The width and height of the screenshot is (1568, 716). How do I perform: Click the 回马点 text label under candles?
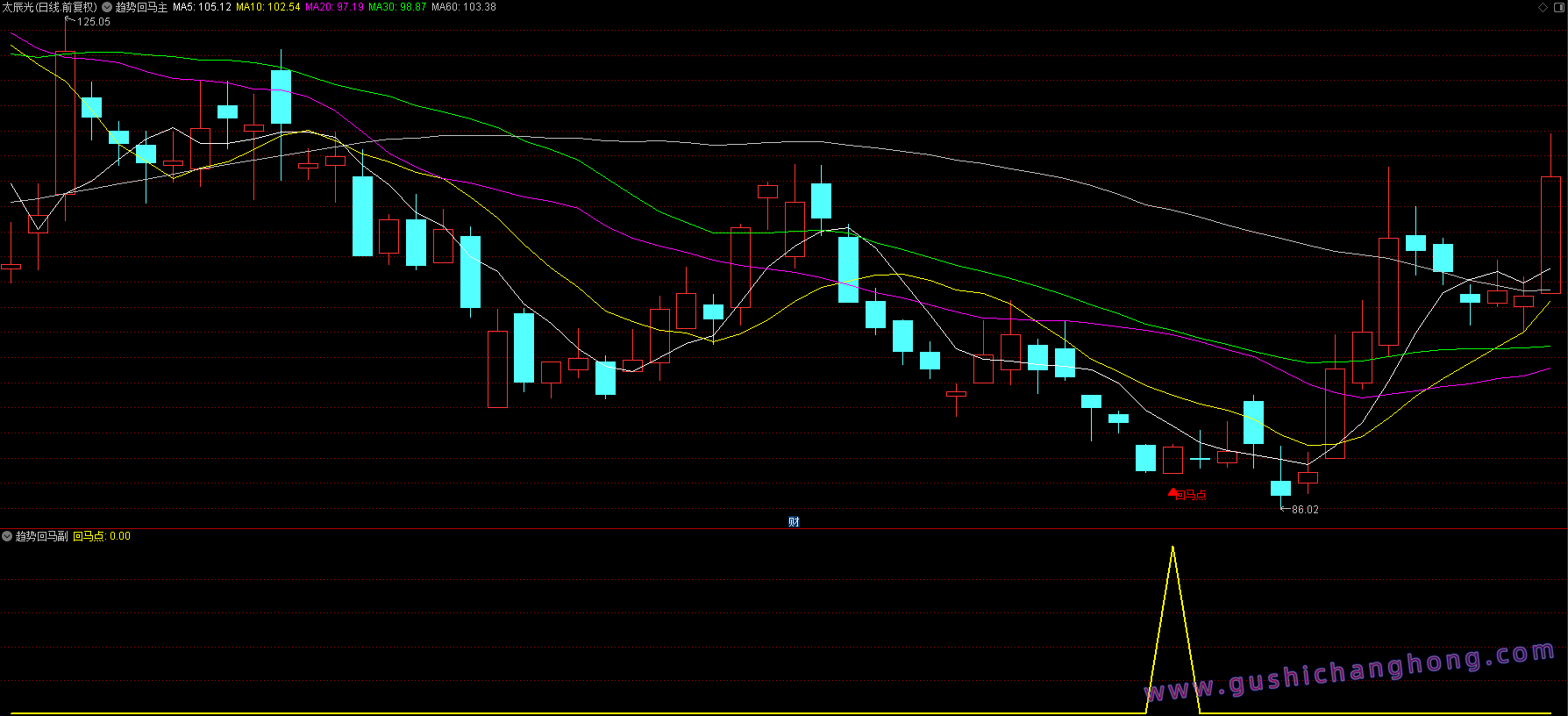1191,496
